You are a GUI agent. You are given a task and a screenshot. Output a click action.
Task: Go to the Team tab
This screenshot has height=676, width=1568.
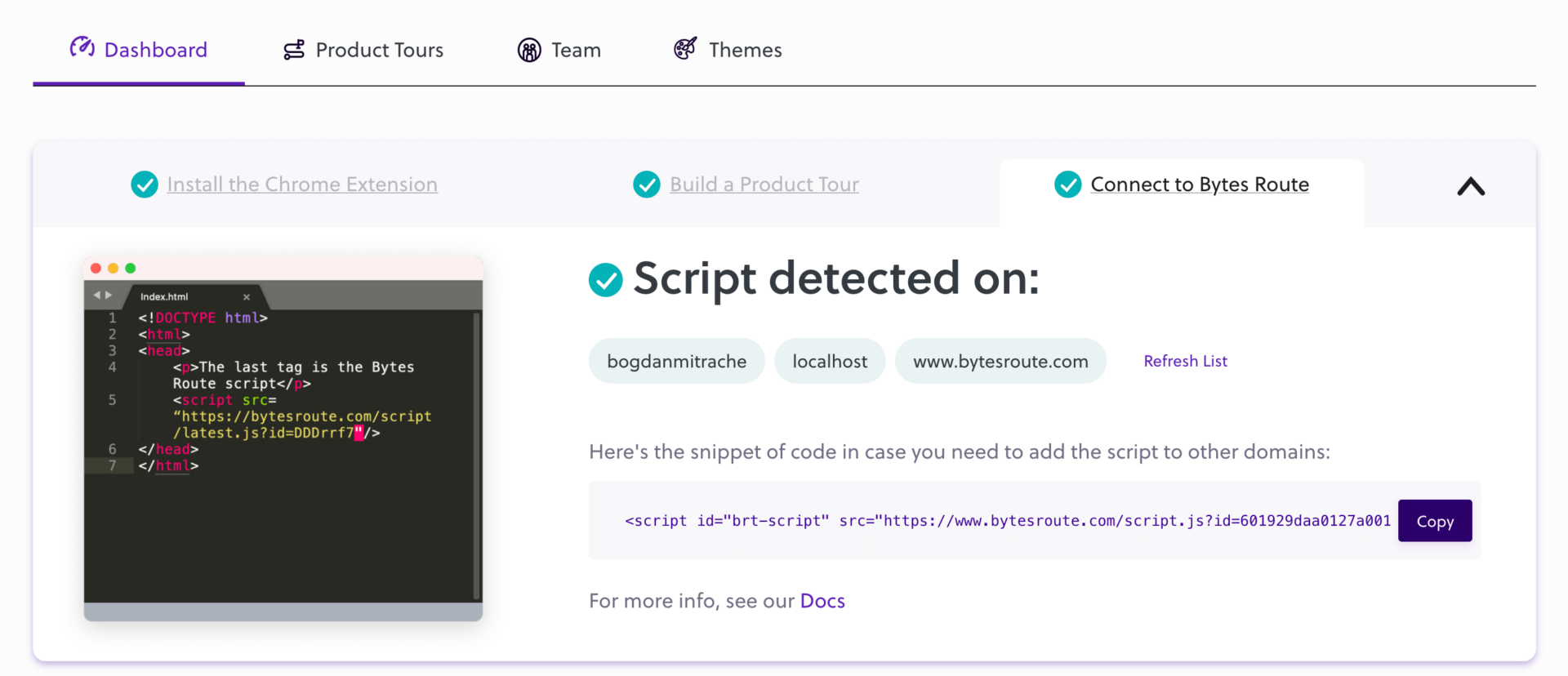tap(559, 50)
